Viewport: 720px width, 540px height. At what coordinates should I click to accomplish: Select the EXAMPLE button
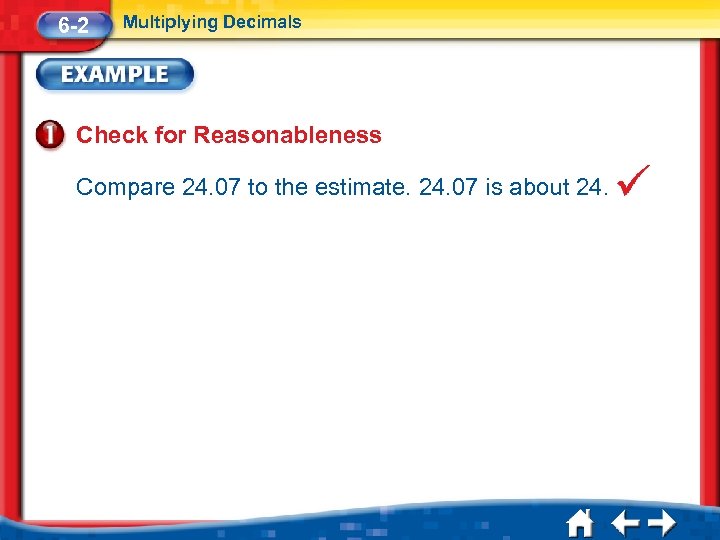tap(115, 74)
